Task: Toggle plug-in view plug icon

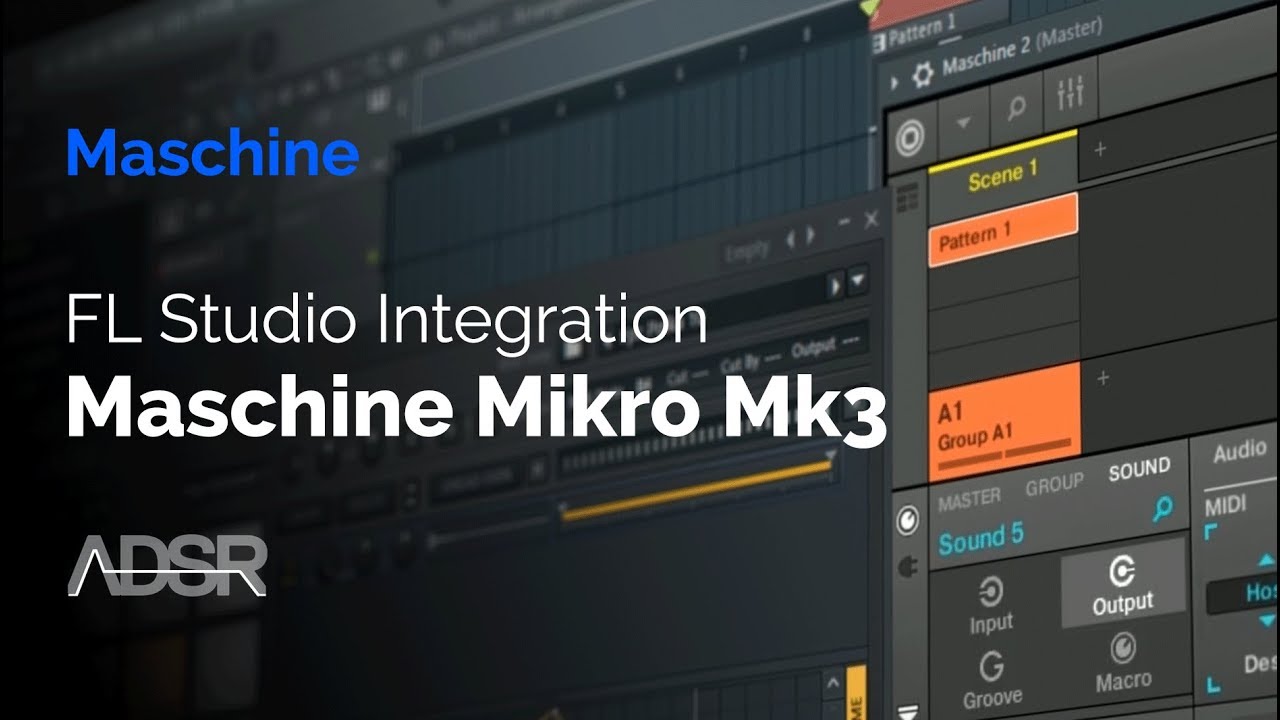Action: pos(909,568)
